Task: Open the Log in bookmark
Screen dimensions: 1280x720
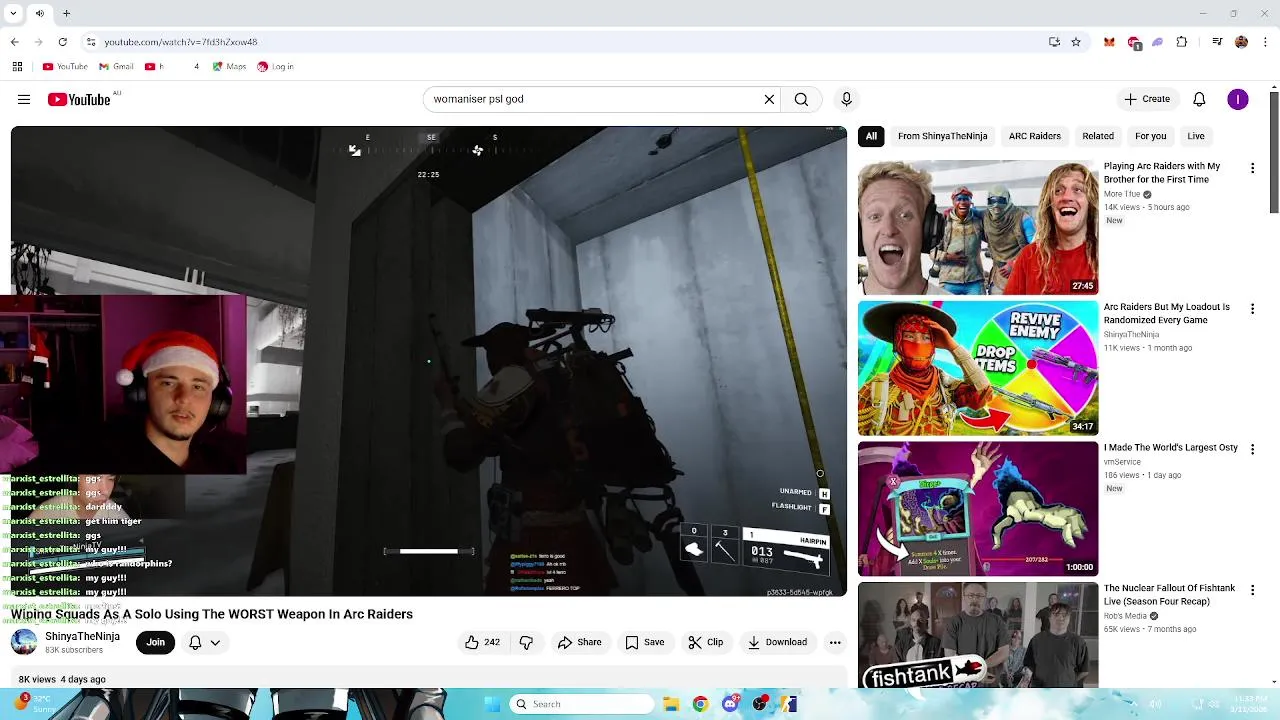Action: point(275,67)
